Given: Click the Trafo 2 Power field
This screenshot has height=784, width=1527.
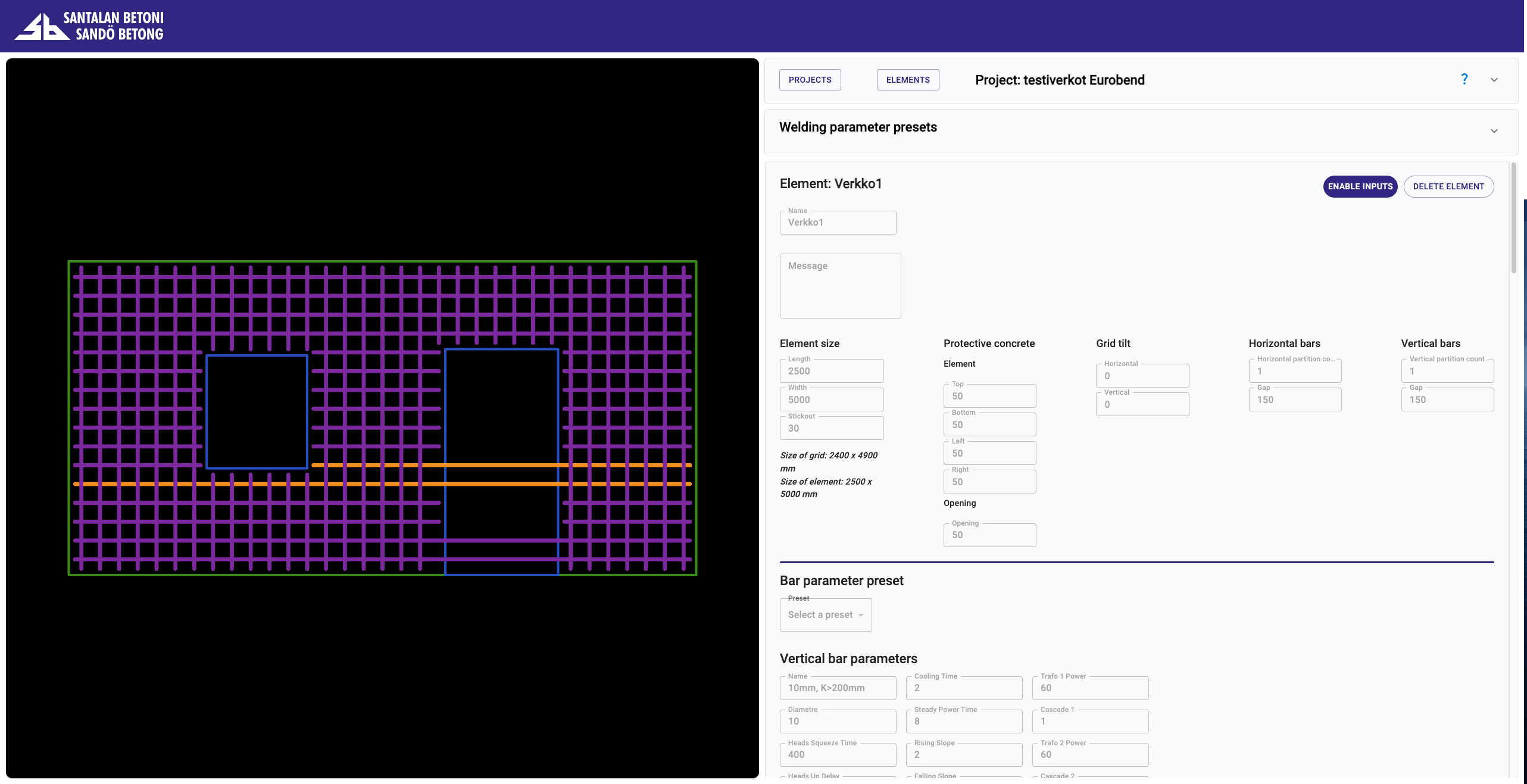Looking at the screenshot, I should (1090, 755).
